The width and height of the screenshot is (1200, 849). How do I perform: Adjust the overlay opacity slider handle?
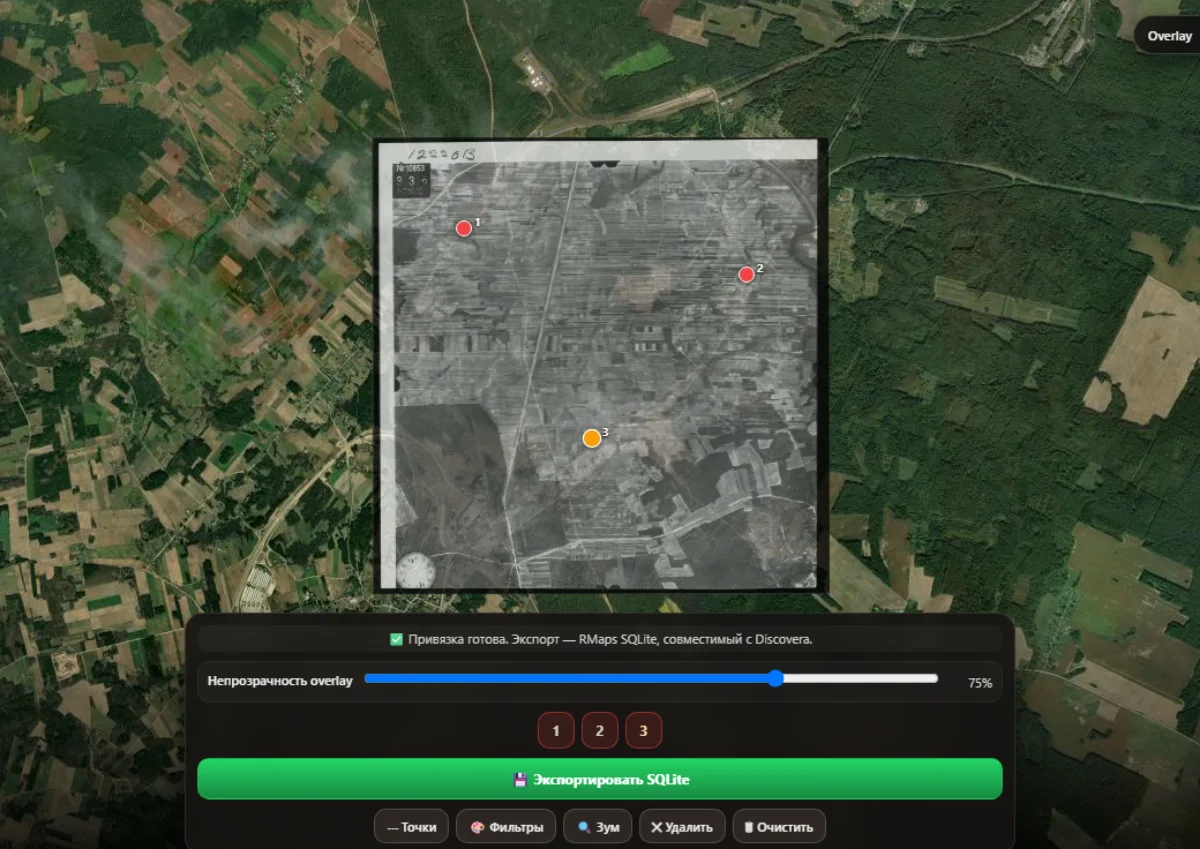(x=776, y=678)
